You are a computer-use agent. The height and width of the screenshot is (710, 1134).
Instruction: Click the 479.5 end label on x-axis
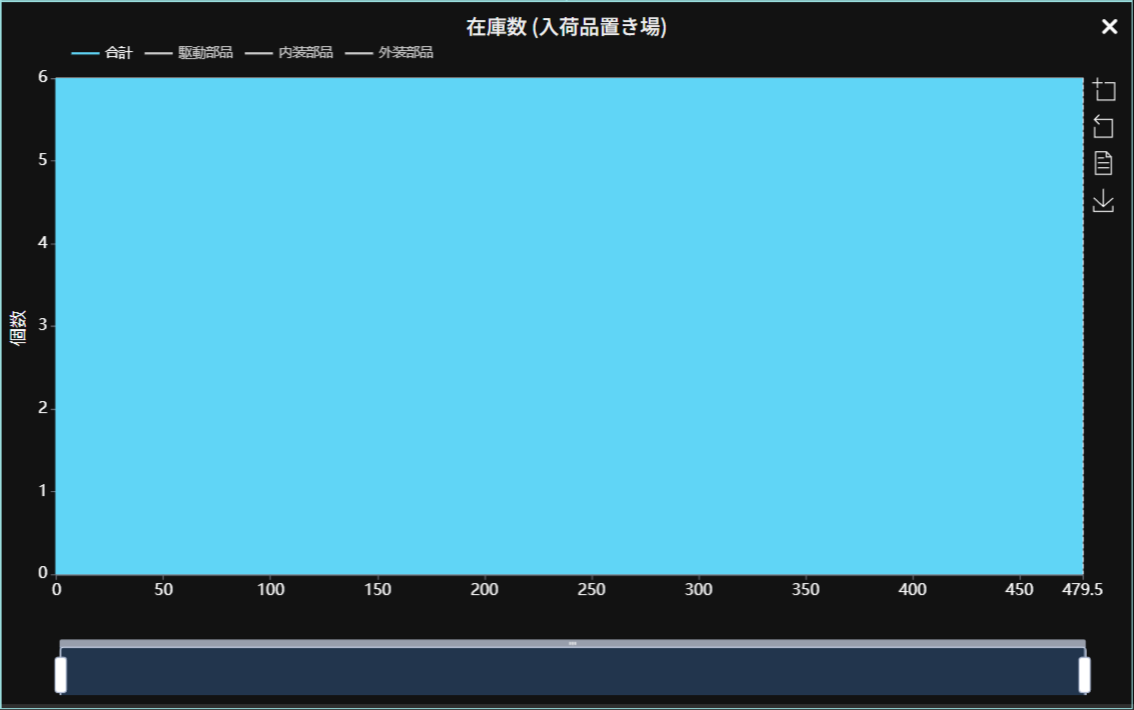tap(1082, 590)
